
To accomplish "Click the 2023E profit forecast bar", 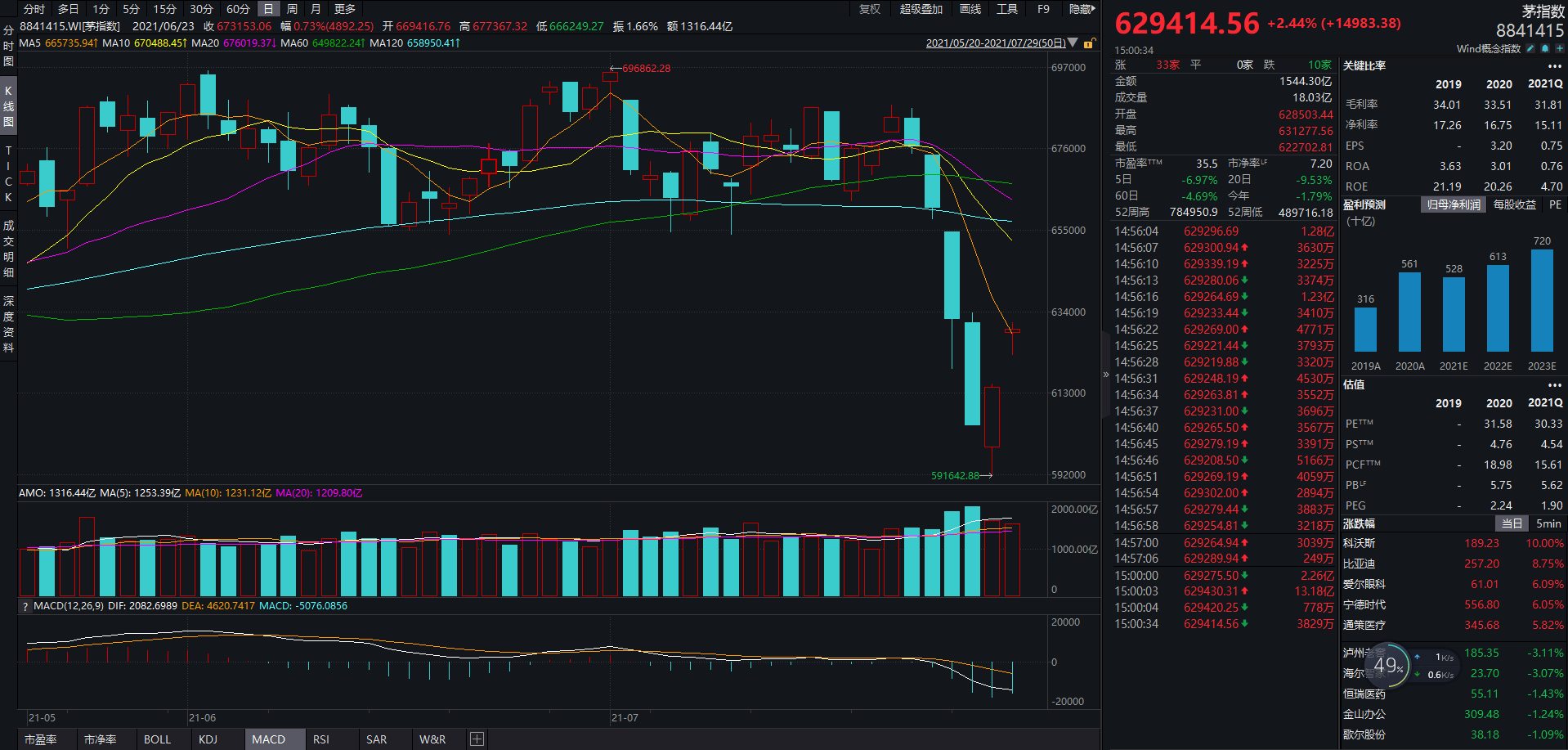I will [1542, 300].
